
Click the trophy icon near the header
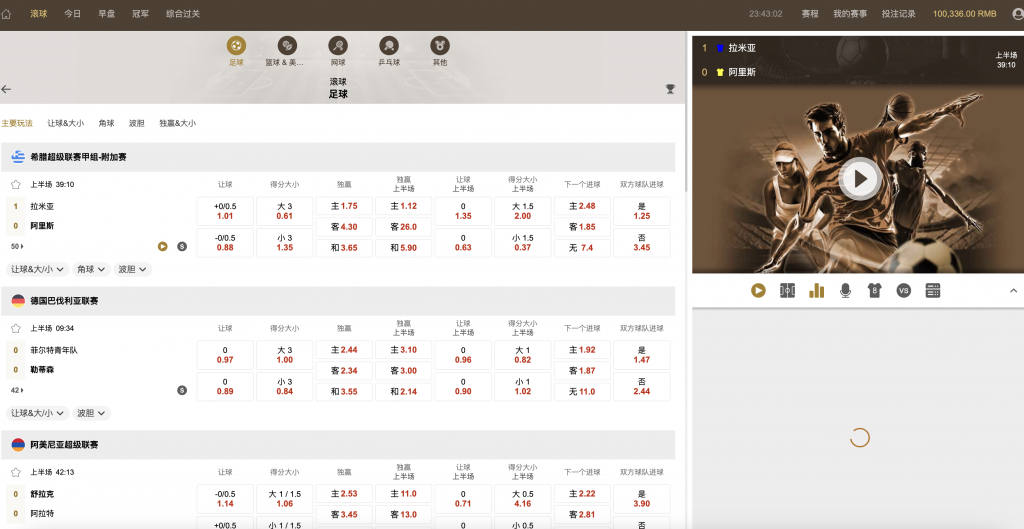[670, 89]
